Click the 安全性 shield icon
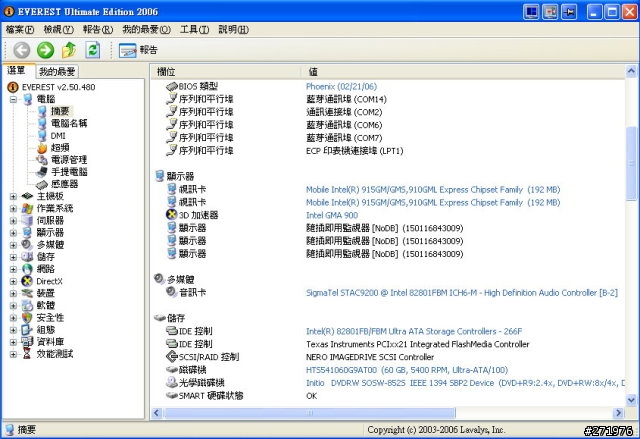Viewport: 640px width, 439px height. pyautogui.click(x=27, y=317)
